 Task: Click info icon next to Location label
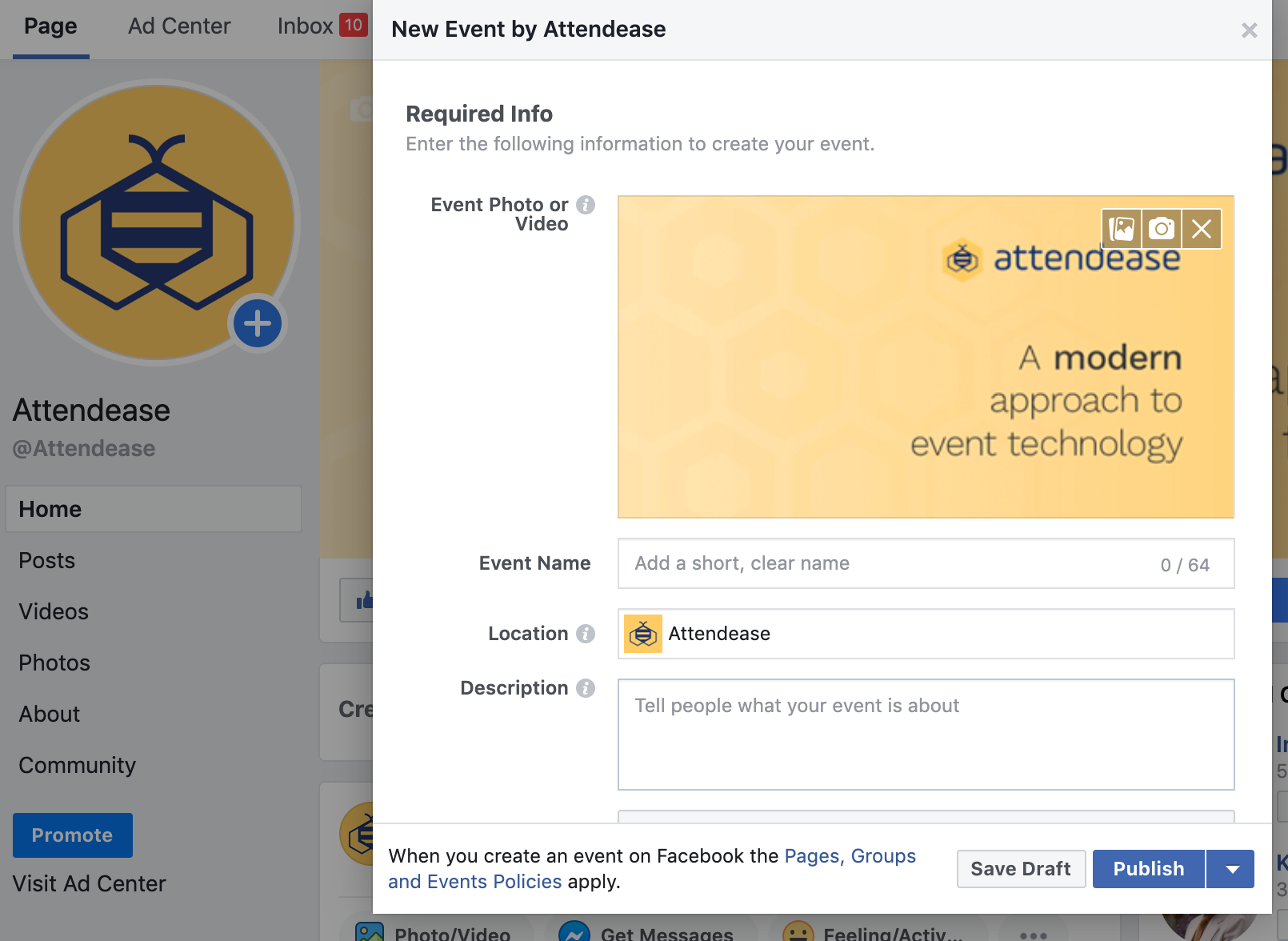(x=586, y=634)
